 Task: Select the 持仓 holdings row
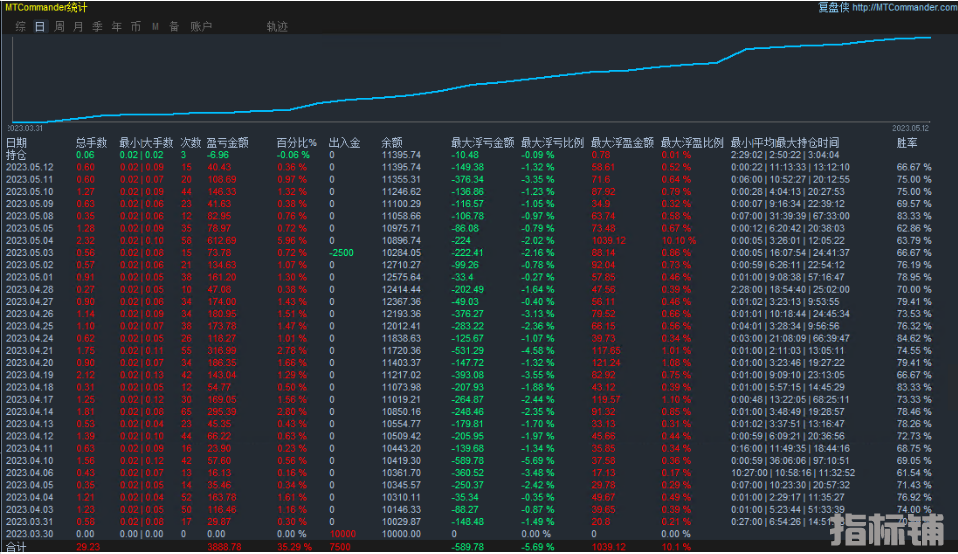pos(16,155)
